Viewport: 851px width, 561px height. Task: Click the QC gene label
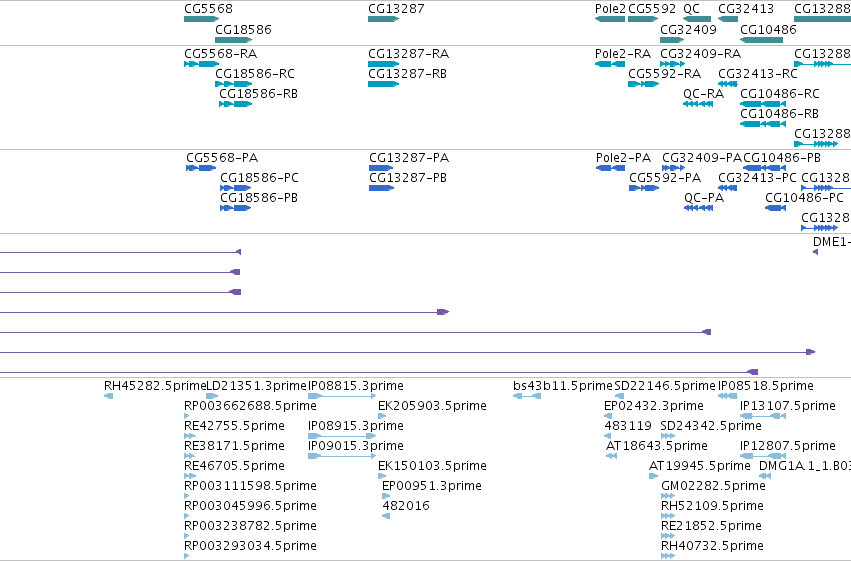coord(691,9)
